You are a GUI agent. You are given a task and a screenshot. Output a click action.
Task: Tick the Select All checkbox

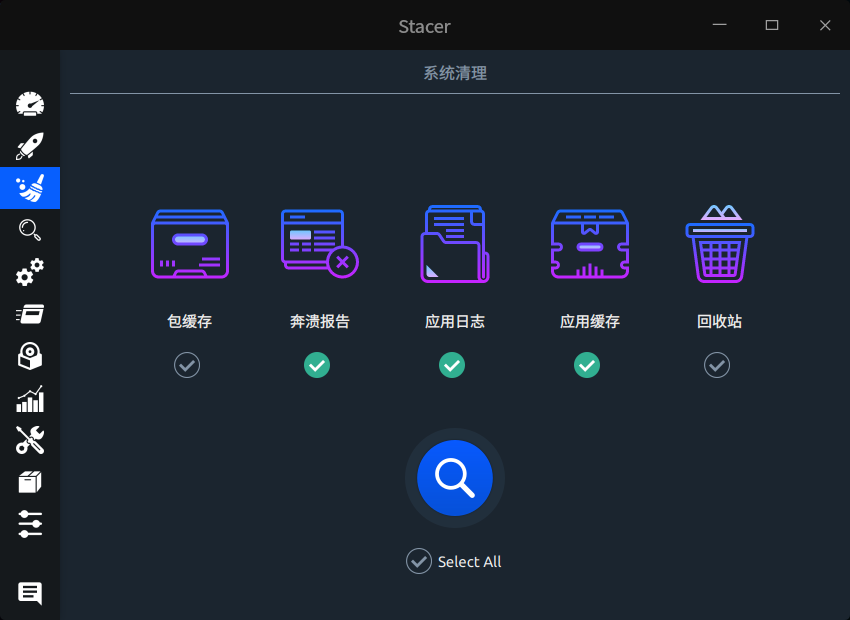pyautogui.click(x=419, y=562)
